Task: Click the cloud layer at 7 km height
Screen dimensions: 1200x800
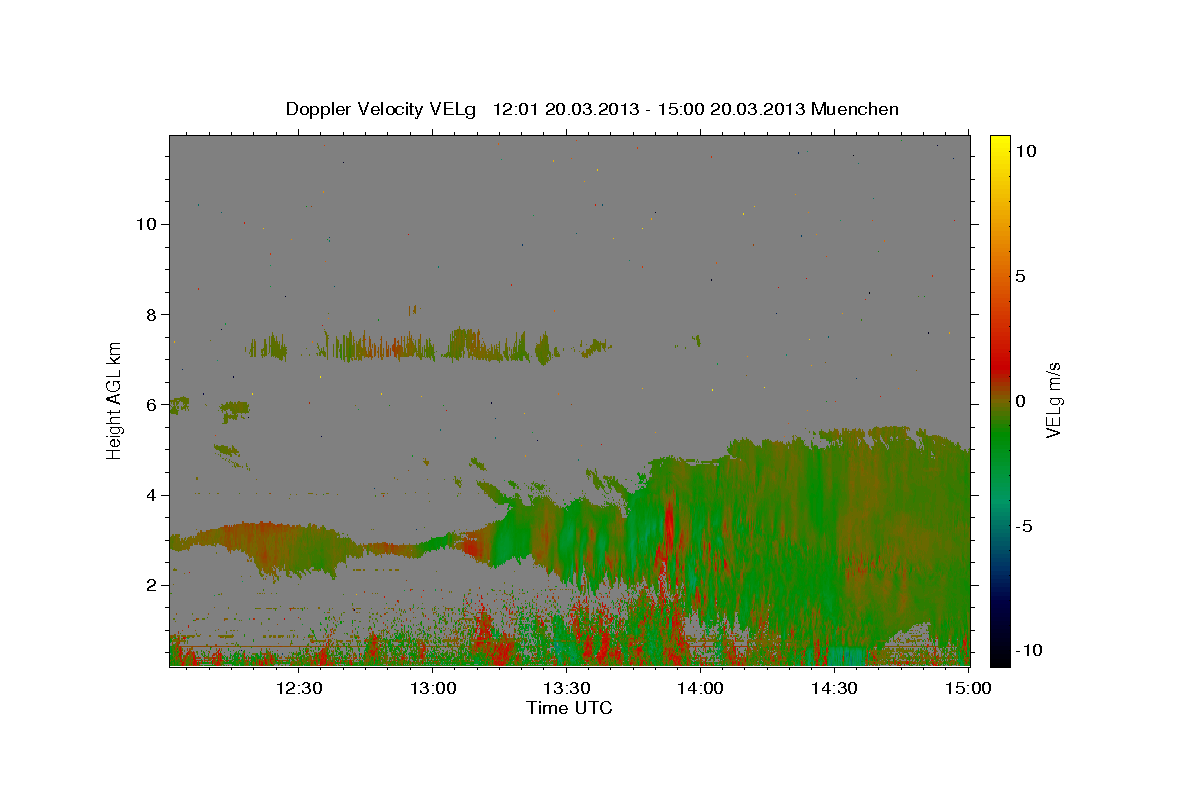Action: [430, 346]
